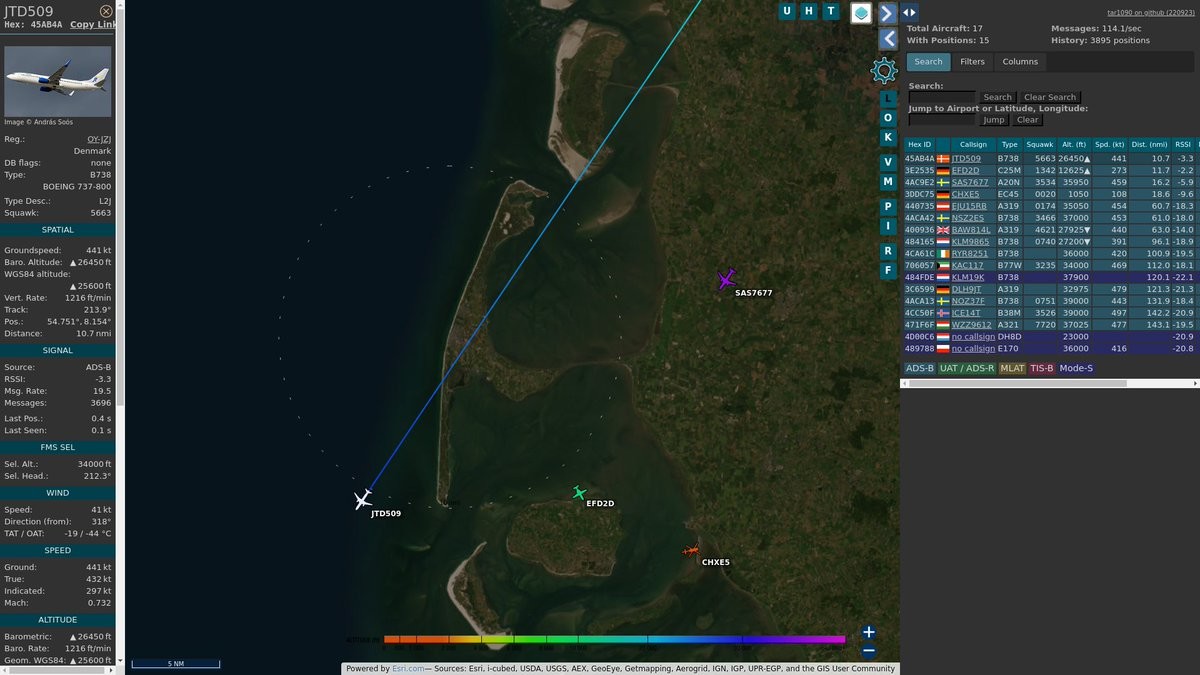This screenshot has height=675, width=1200.
Task: Click the orange CHXE5 helicopter icon
Action: 691,551
